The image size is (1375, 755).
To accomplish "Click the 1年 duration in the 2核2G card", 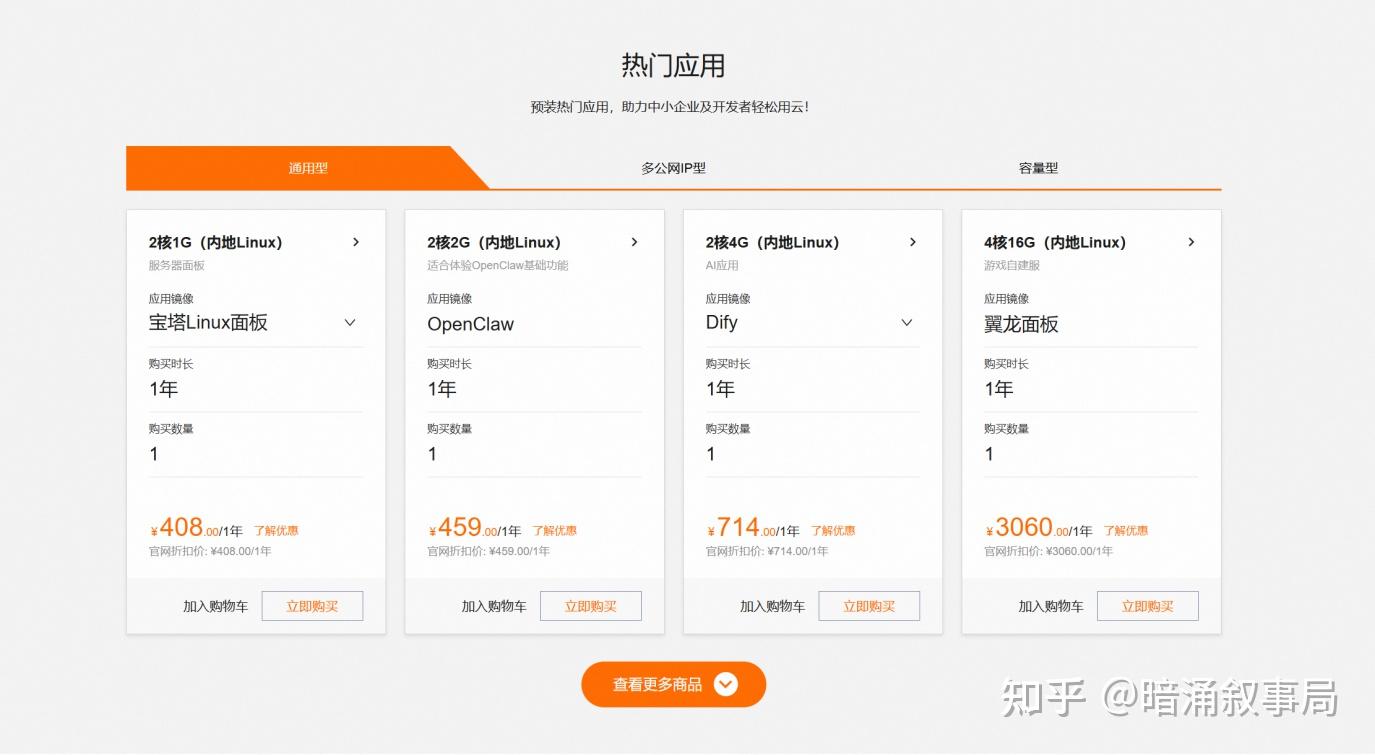I will coord(442,389).
